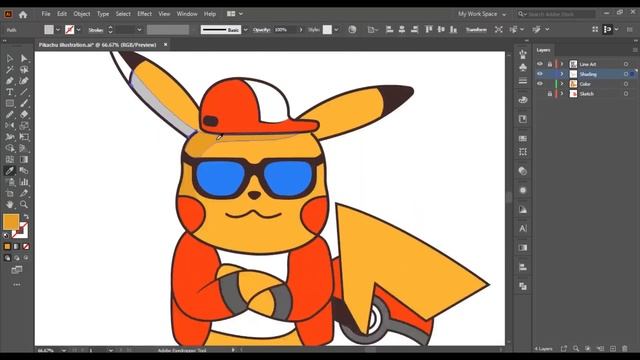The width and height of the screenshot is (640, 360).
Task: Open the Graphic Style dropdown arrow
Action: 336,29
